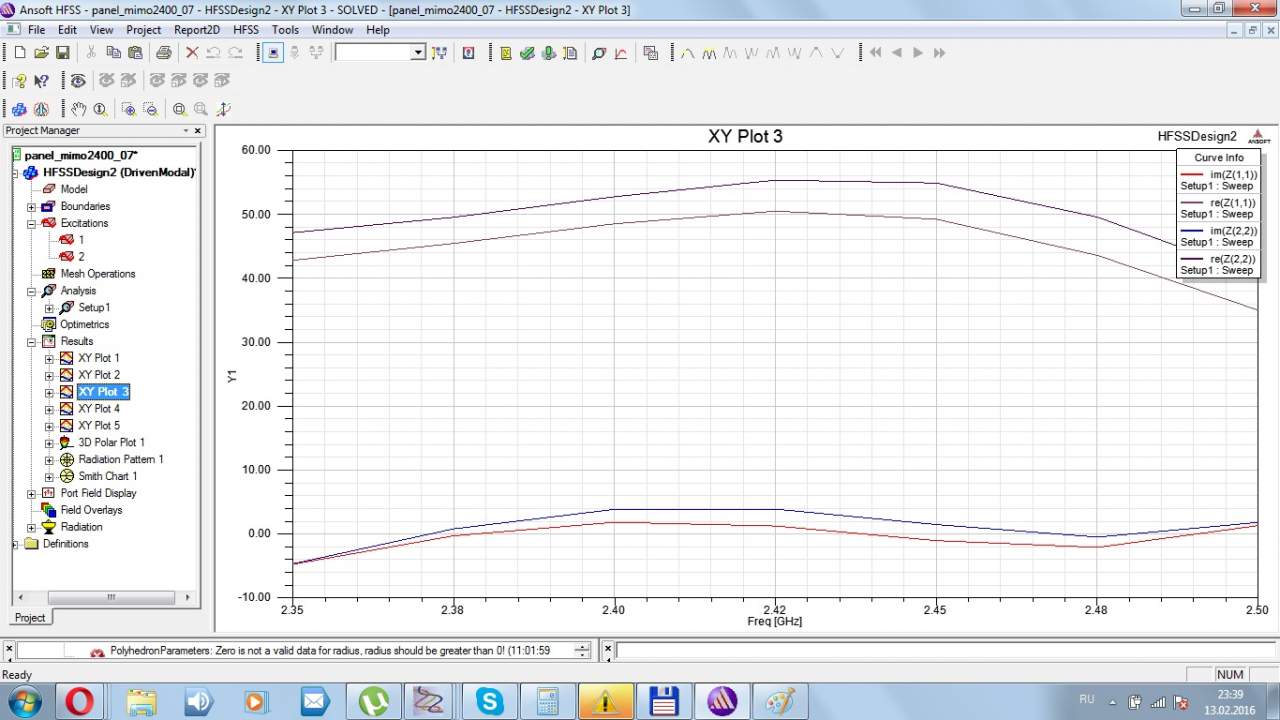This screenshot has height=720, width=1280.
Task: Fit all contents in view icon
Action: tap(179, 109)
